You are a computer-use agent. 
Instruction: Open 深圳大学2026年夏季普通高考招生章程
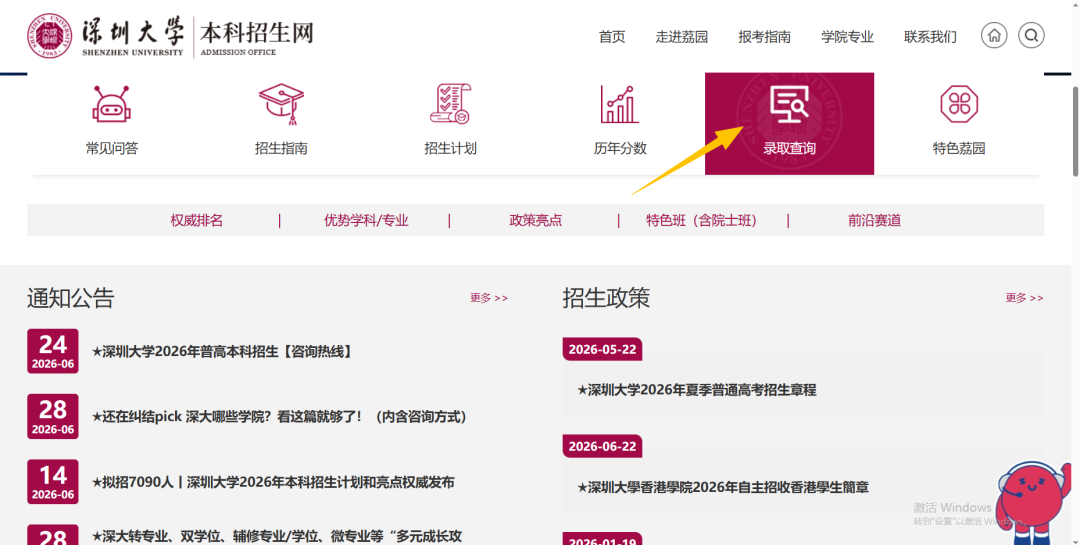coord(697,390)
